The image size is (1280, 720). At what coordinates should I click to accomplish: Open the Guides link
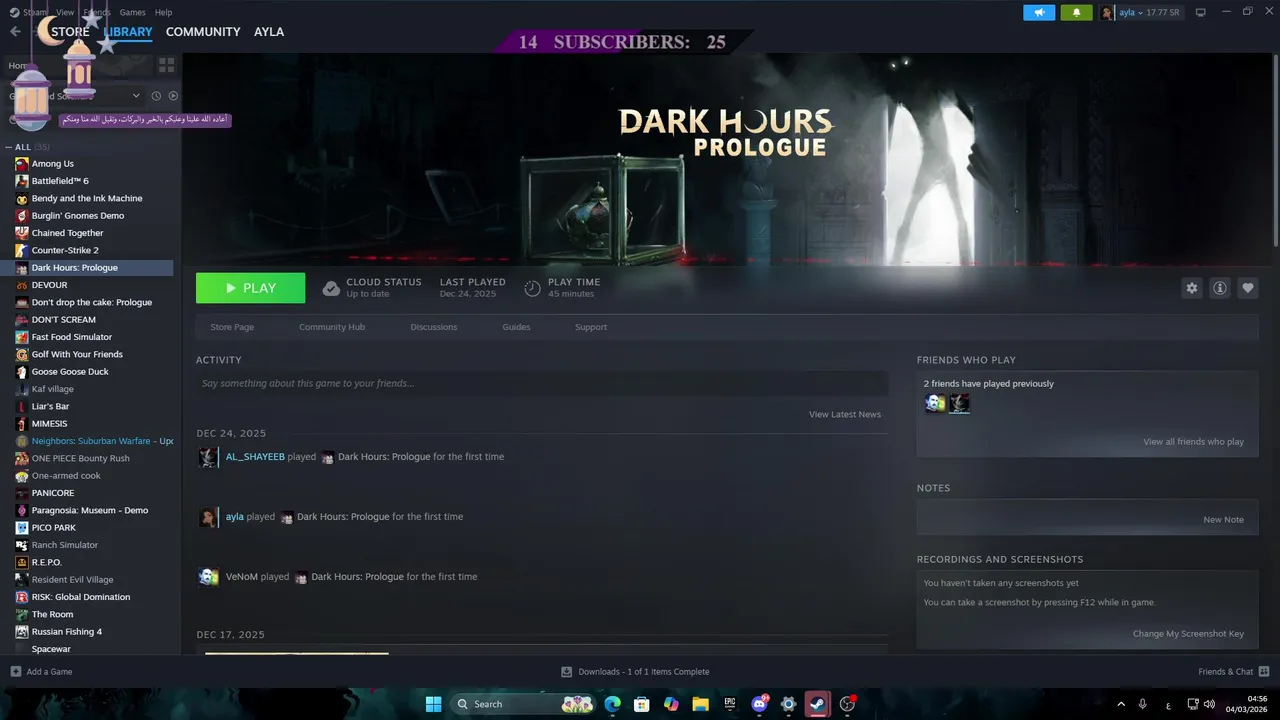click(x=516, y=327)
